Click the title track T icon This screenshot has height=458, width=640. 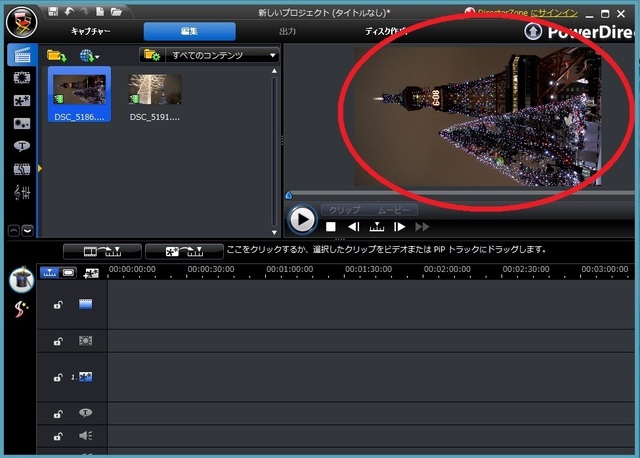pos(85,413)
